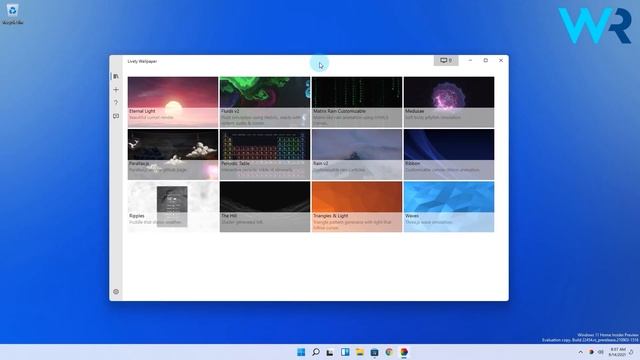
Task: Expand the system tray hidden icons chevron
Action: [580, 352]
